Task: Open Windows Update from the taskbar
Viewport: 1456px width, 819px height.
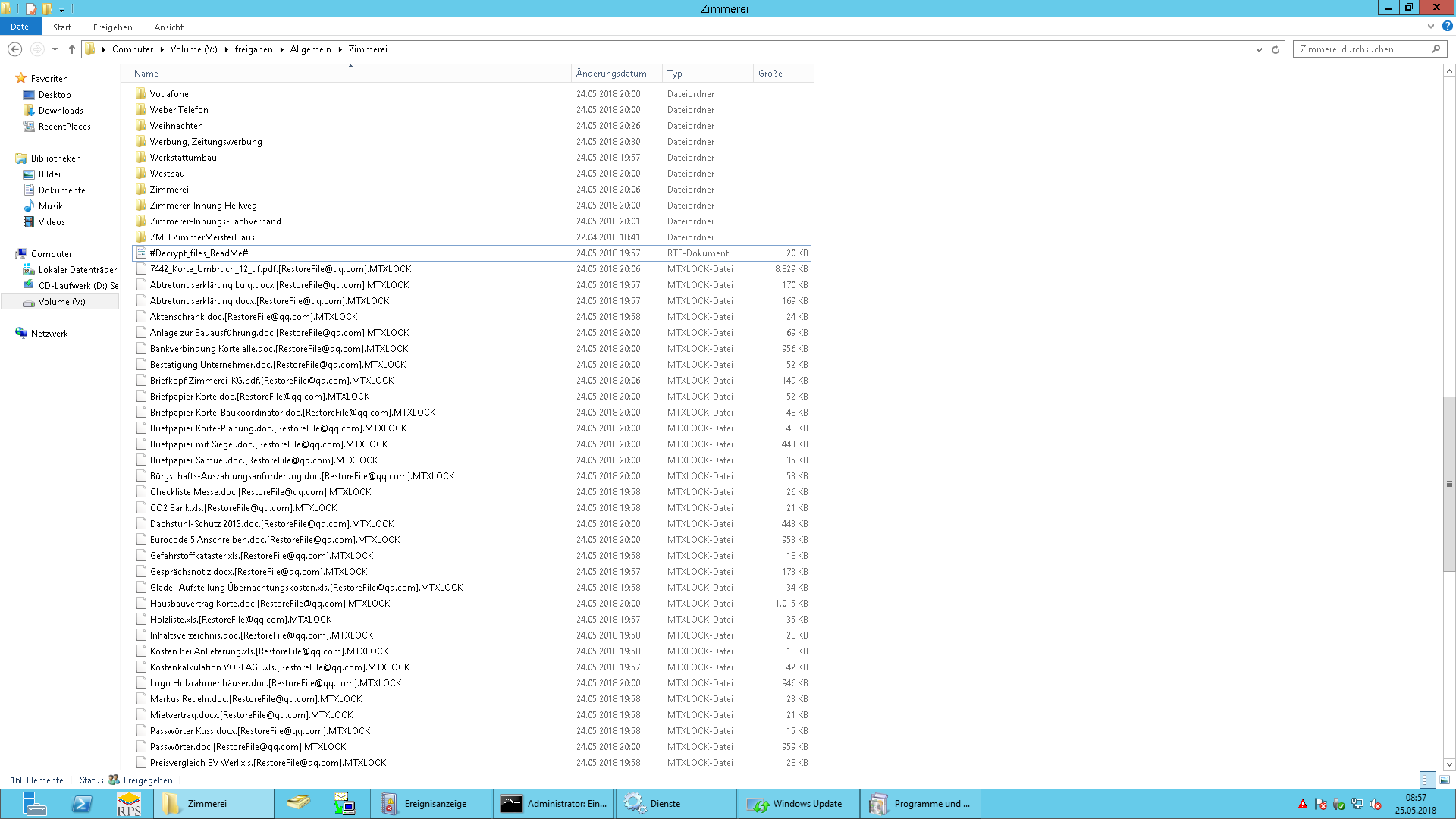Action: pyautogui.click(x=799, y=804)
